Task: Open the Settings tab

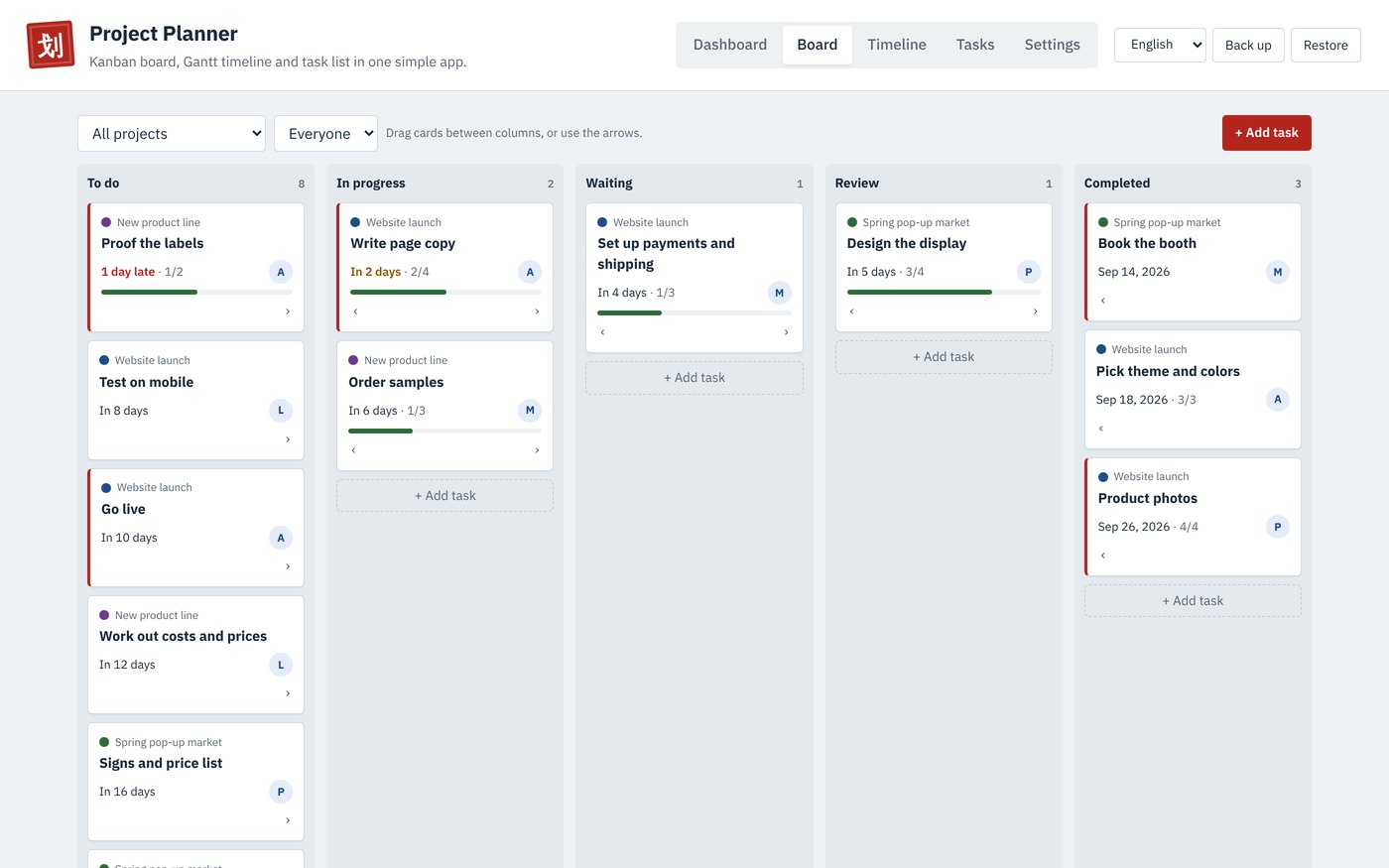Action: (x=1053, y=45)
